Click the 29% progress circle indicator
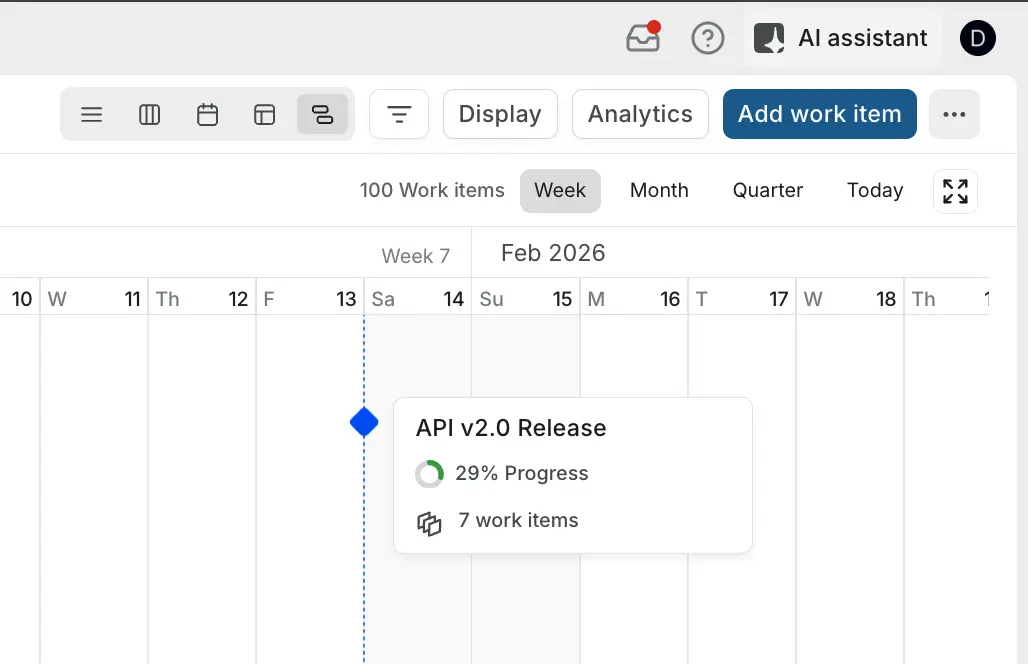 430,473
